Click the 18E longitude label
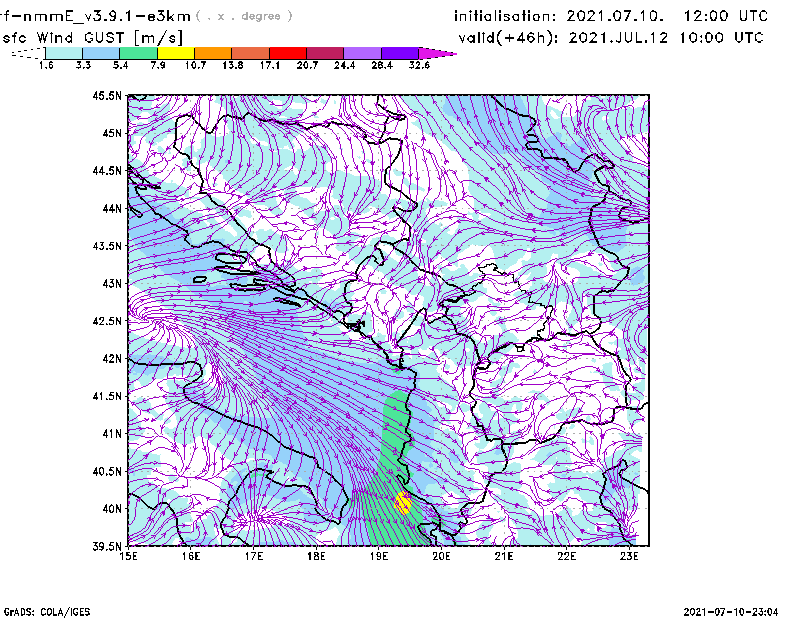The height and width of the screenshot is (618, 800). [316, 556]
